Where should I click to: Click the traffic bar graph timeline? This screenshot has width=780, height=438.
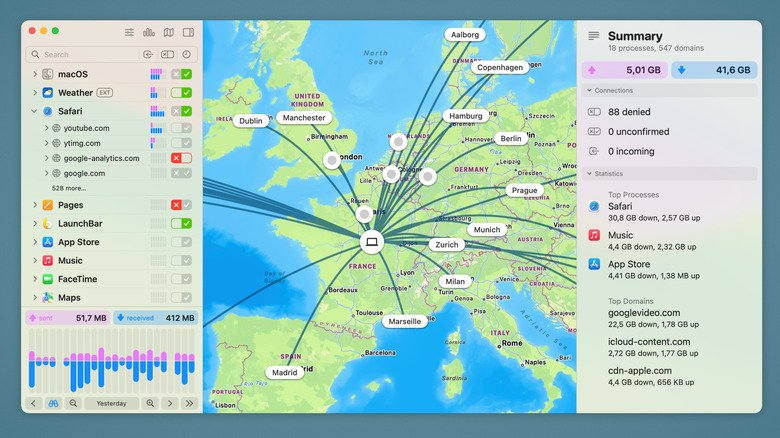tap(111, 362)
